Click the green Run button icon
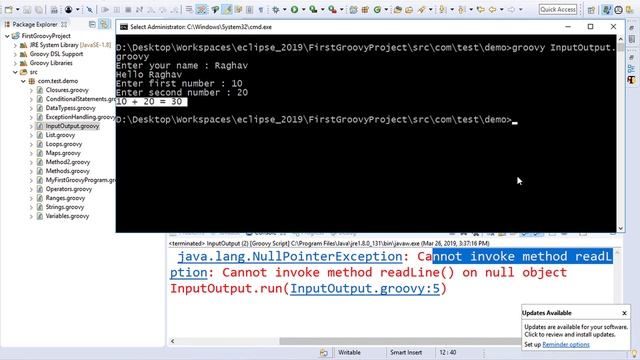Screen dimensions: 640x360 tap(294, 9)
